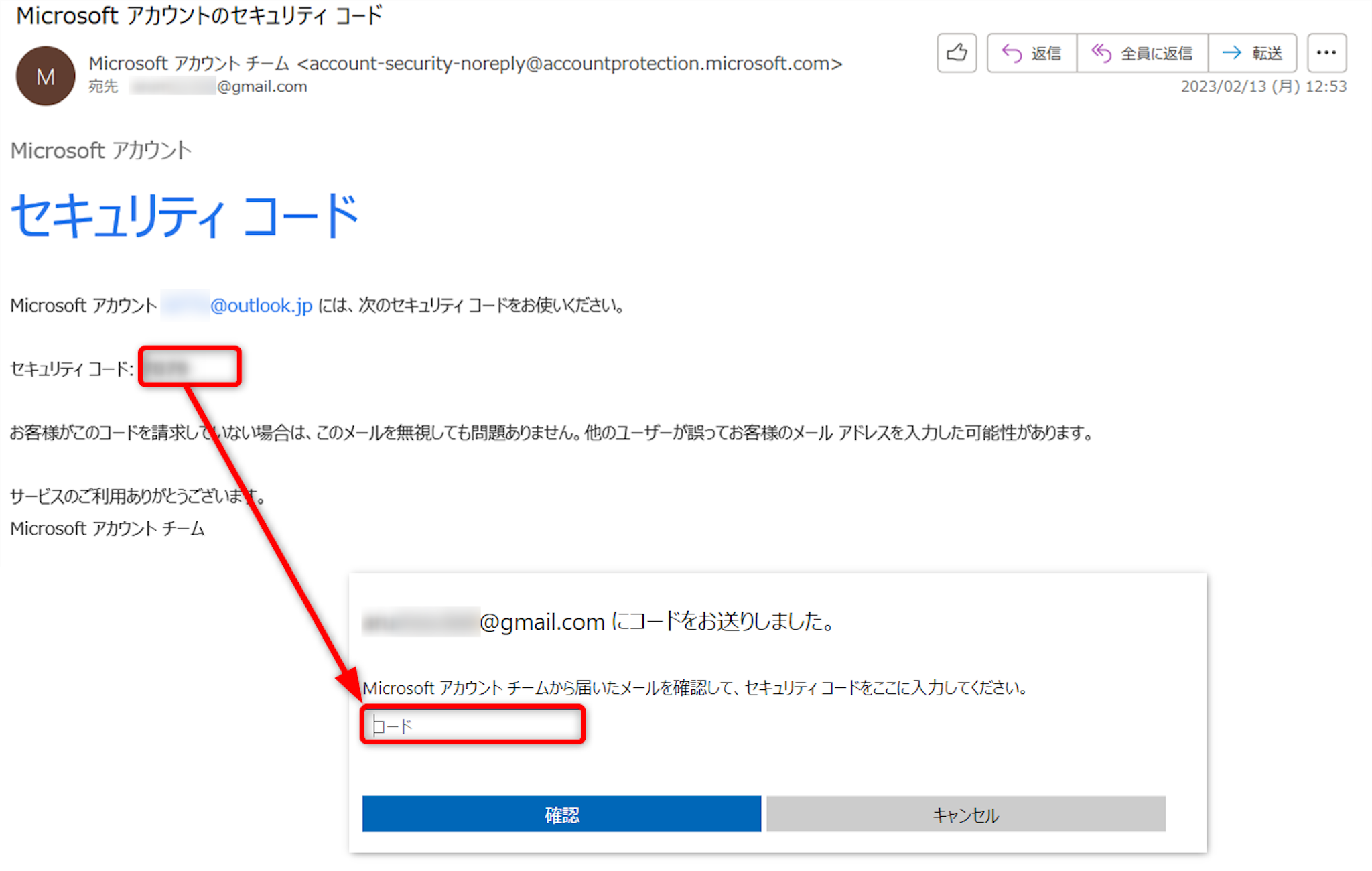Click the Microsoft アカウント チーム signature line
This screenshot has height=871, width=1372.
click(x=107, y=529)
